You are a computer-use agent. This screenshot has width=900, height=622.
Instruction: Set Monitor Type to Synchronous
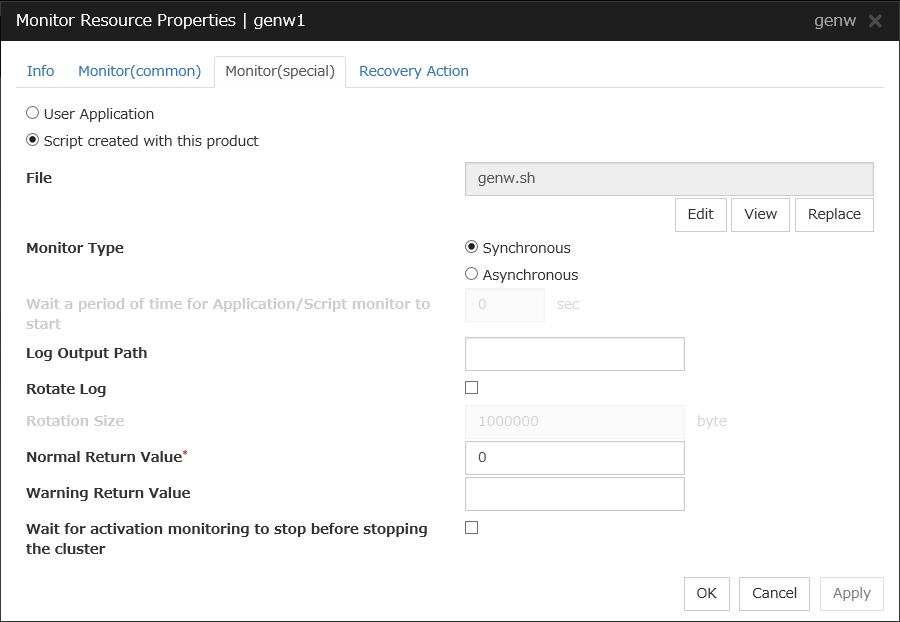pos(472,248)
